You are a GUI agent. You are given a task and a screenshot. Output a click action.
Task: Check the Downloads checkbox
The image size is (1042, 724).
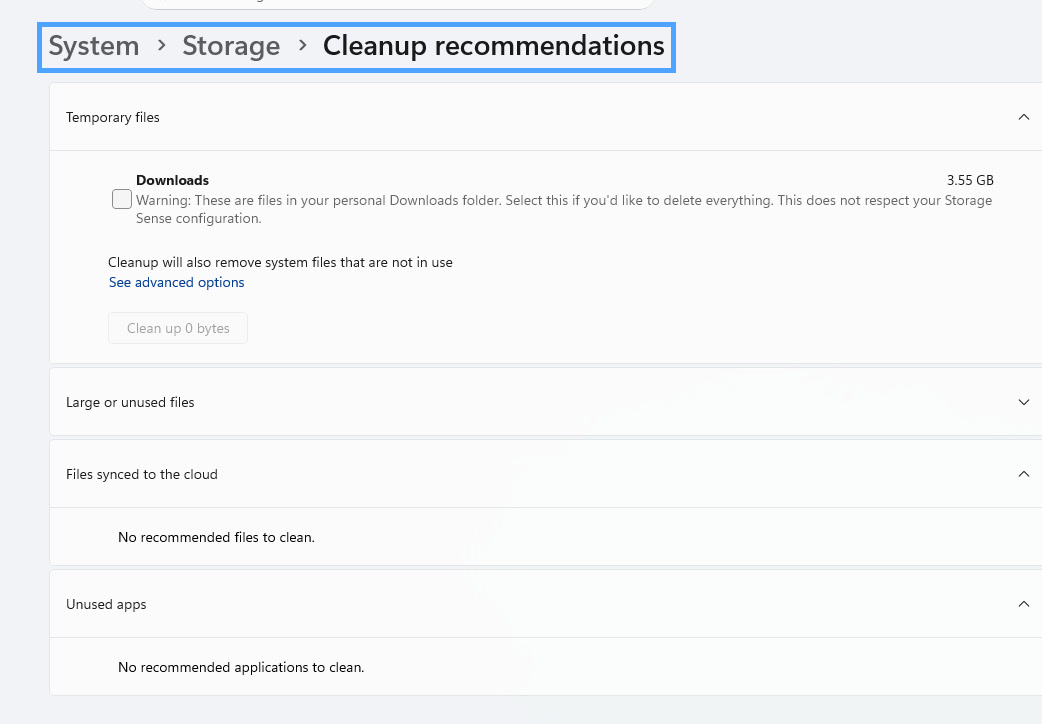pos(122,199)
